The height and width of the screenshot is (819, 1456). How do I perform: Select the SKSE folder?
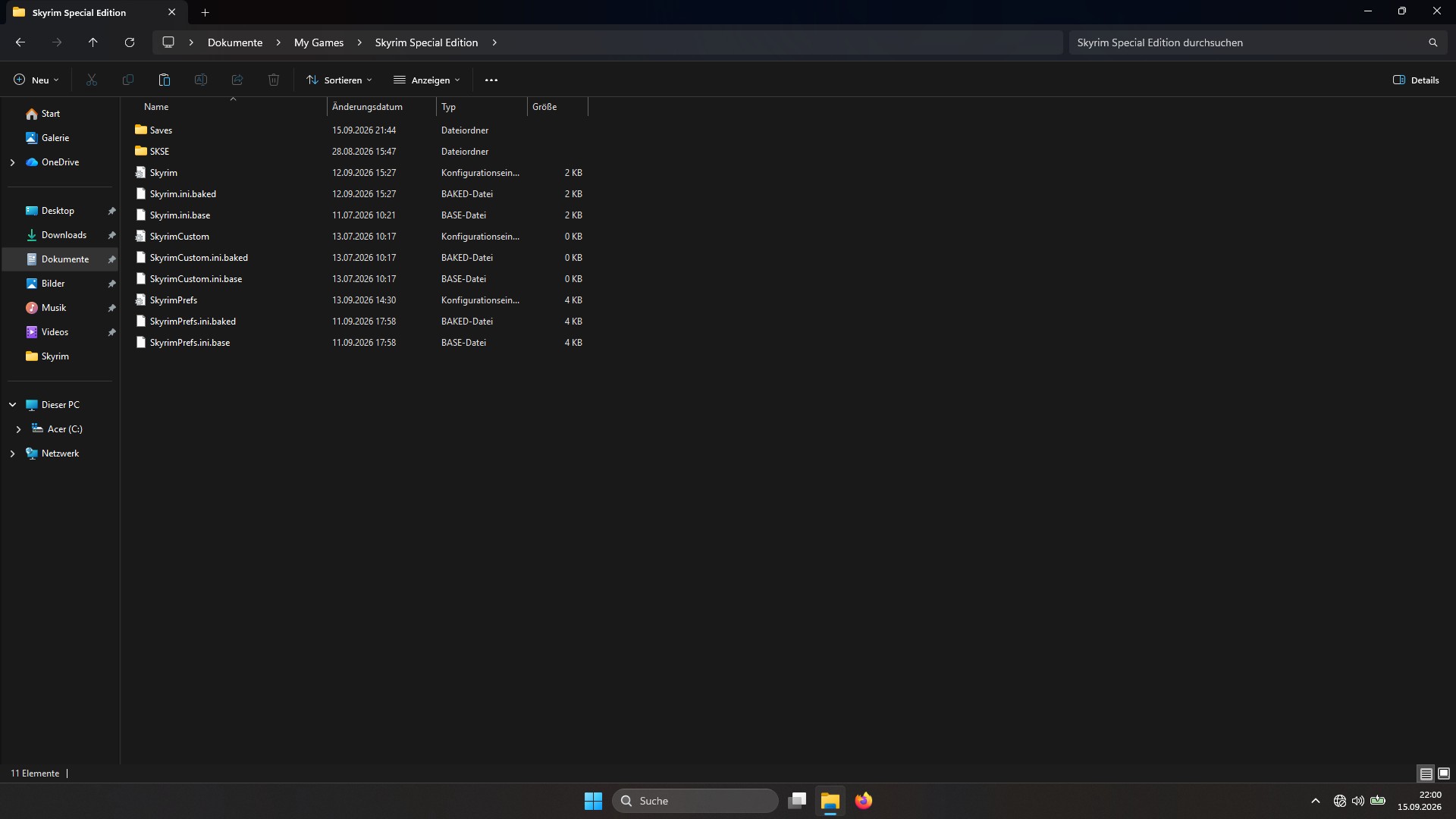[x=360, y=152]
